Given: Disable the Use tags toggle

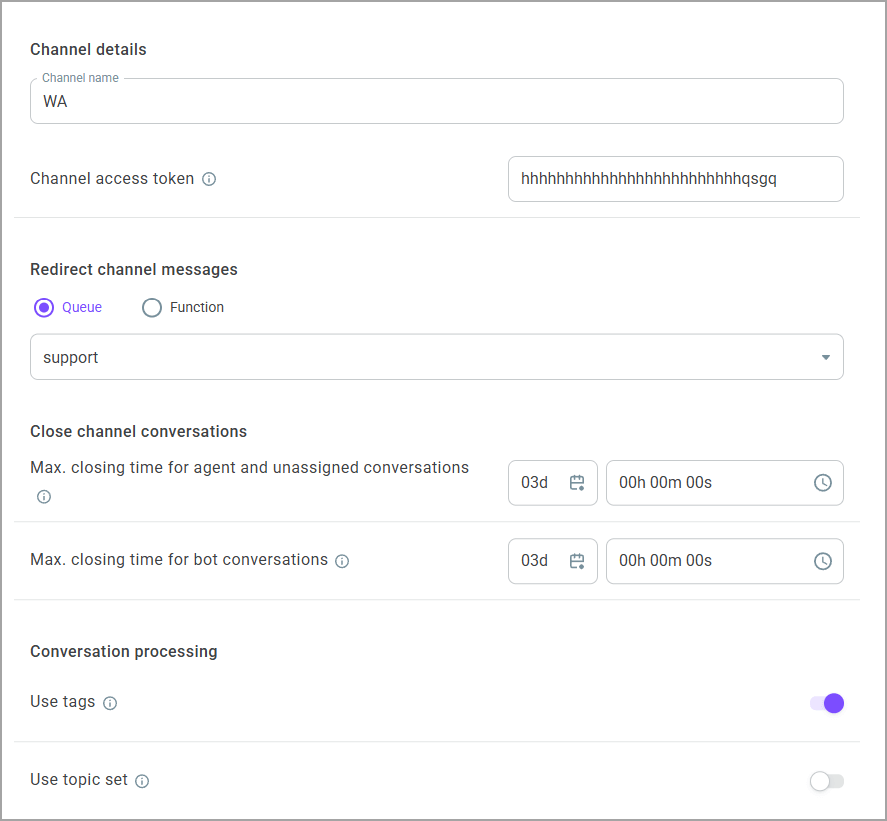Looking at the screenshot, I should 826,703.
